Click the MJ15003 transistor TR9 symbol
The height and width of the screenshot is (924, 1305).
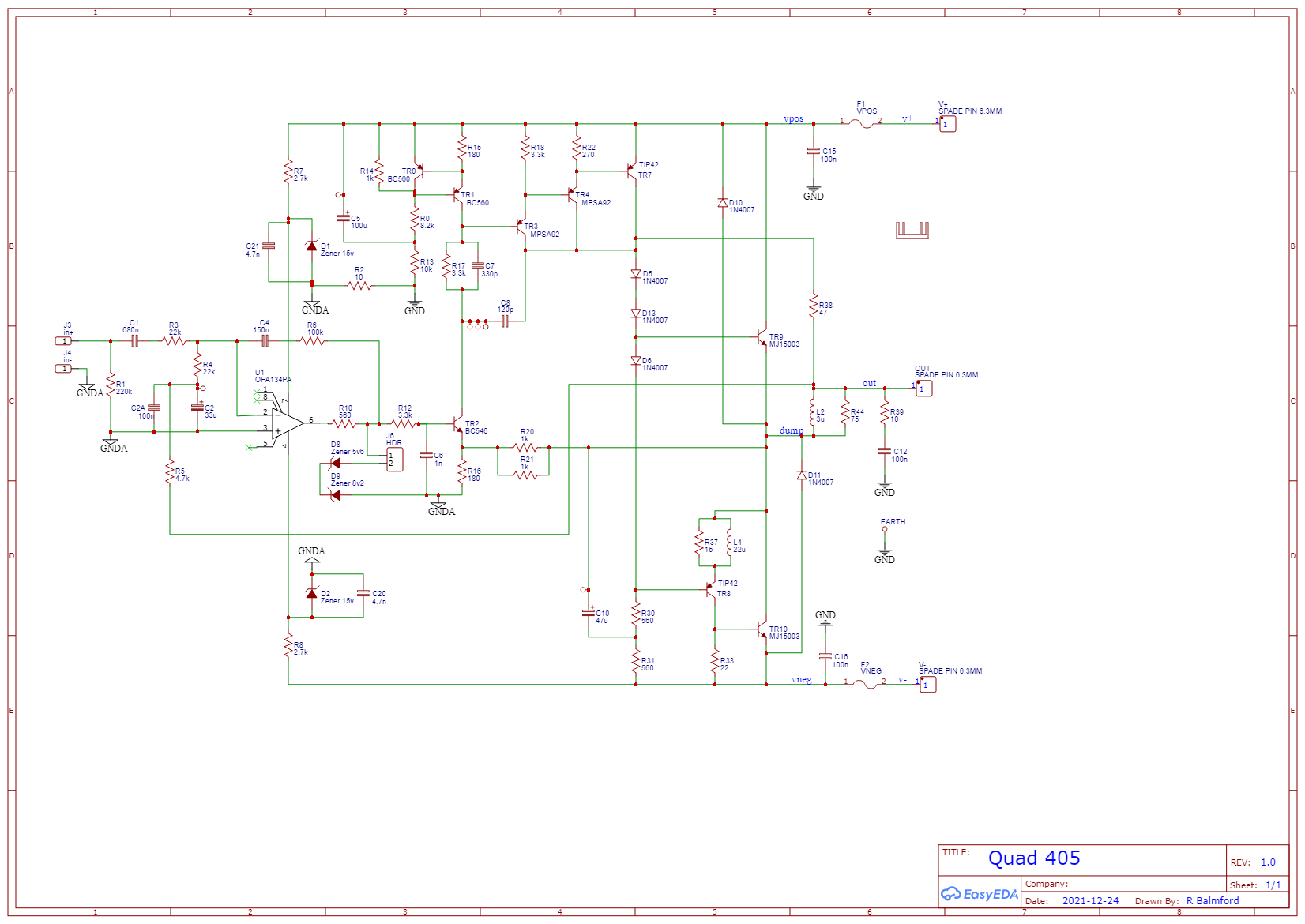pos(762,338)
